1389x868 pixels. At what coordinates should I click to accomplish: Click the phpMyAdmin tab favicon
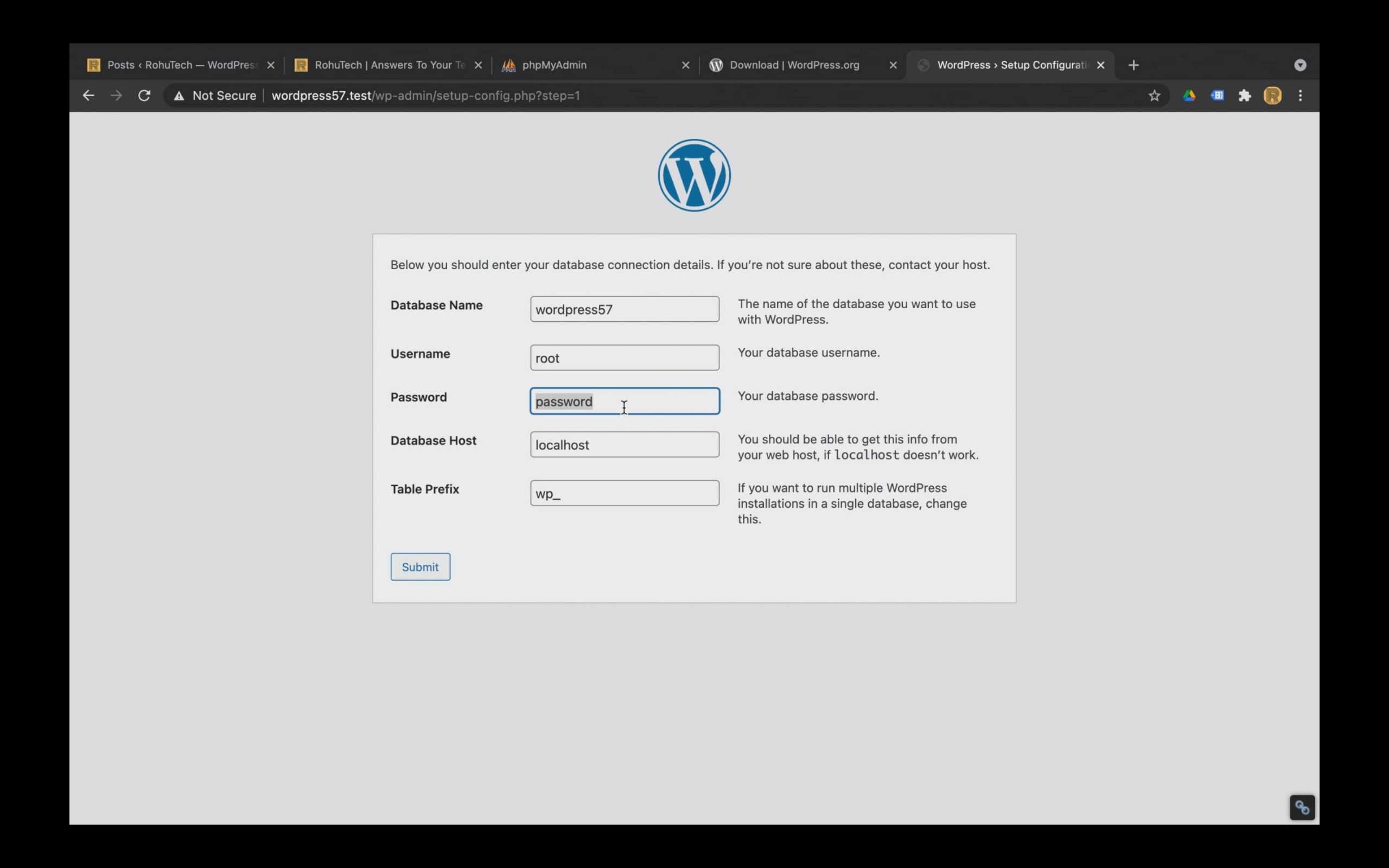508,66
